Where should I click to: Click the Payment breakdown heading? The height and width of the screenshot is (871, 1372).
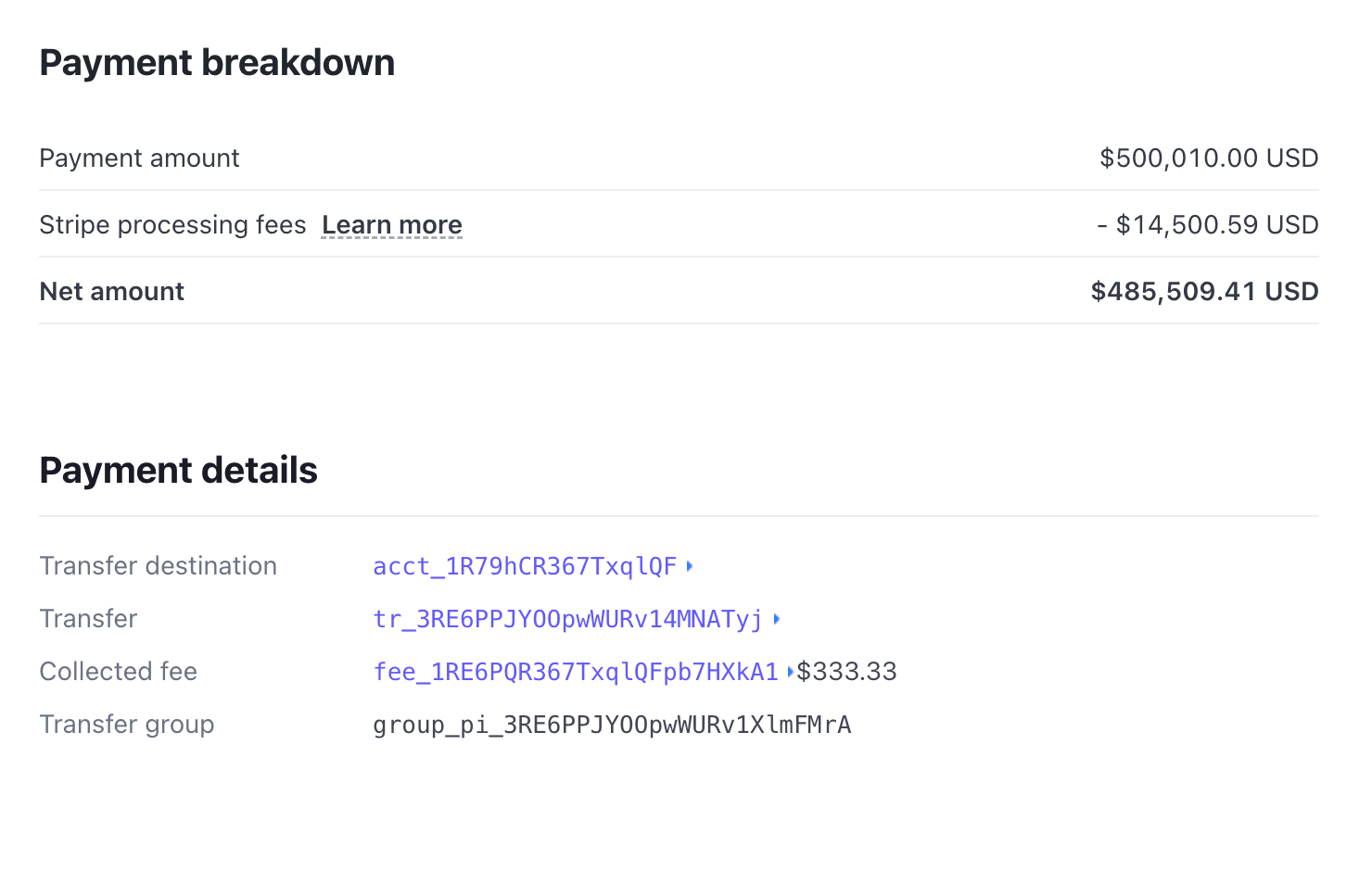coord(217,63)
